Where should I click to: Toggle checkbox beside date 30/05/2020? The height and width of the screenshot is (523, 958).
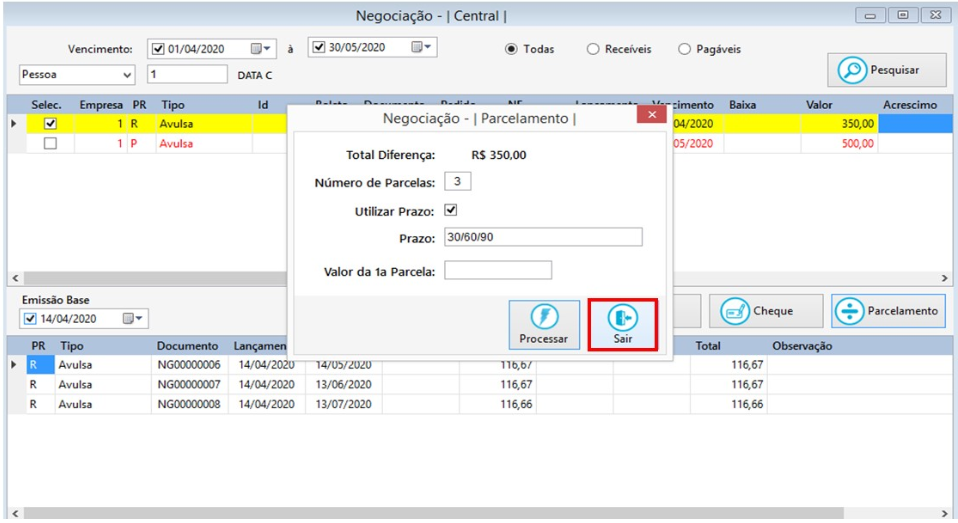(319, 47)
